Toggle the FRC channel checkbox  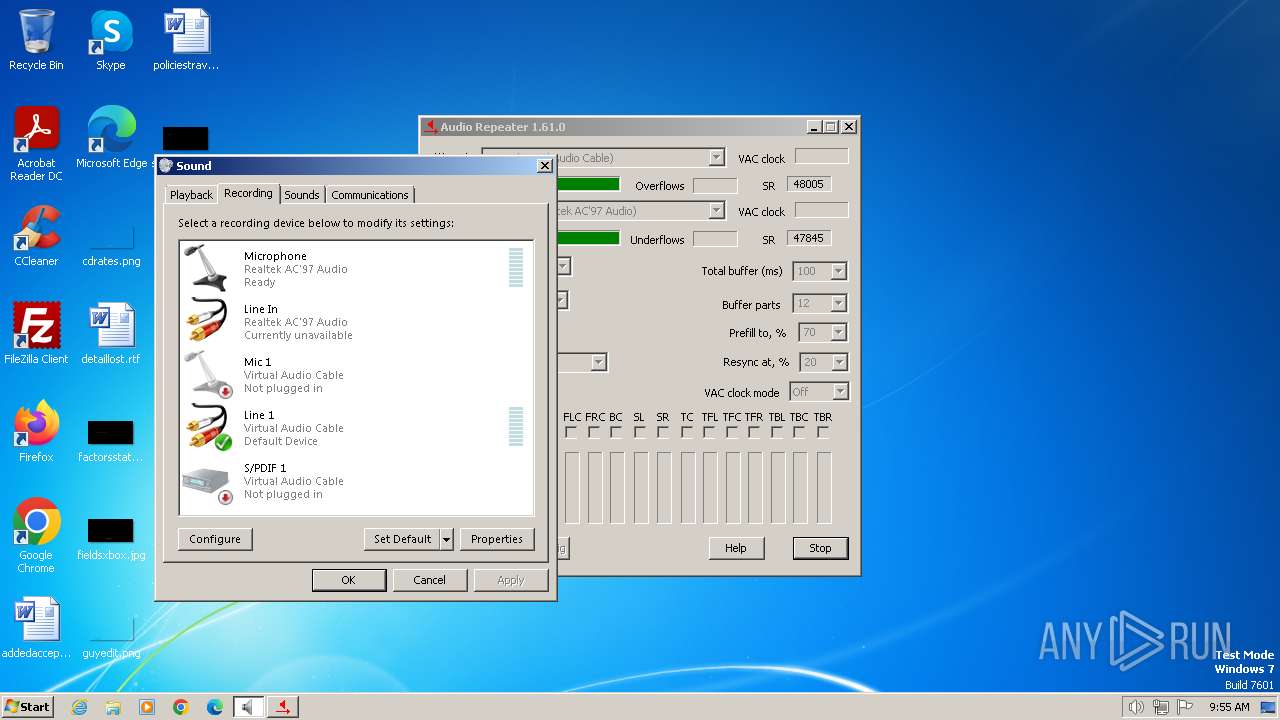[594, 433]
